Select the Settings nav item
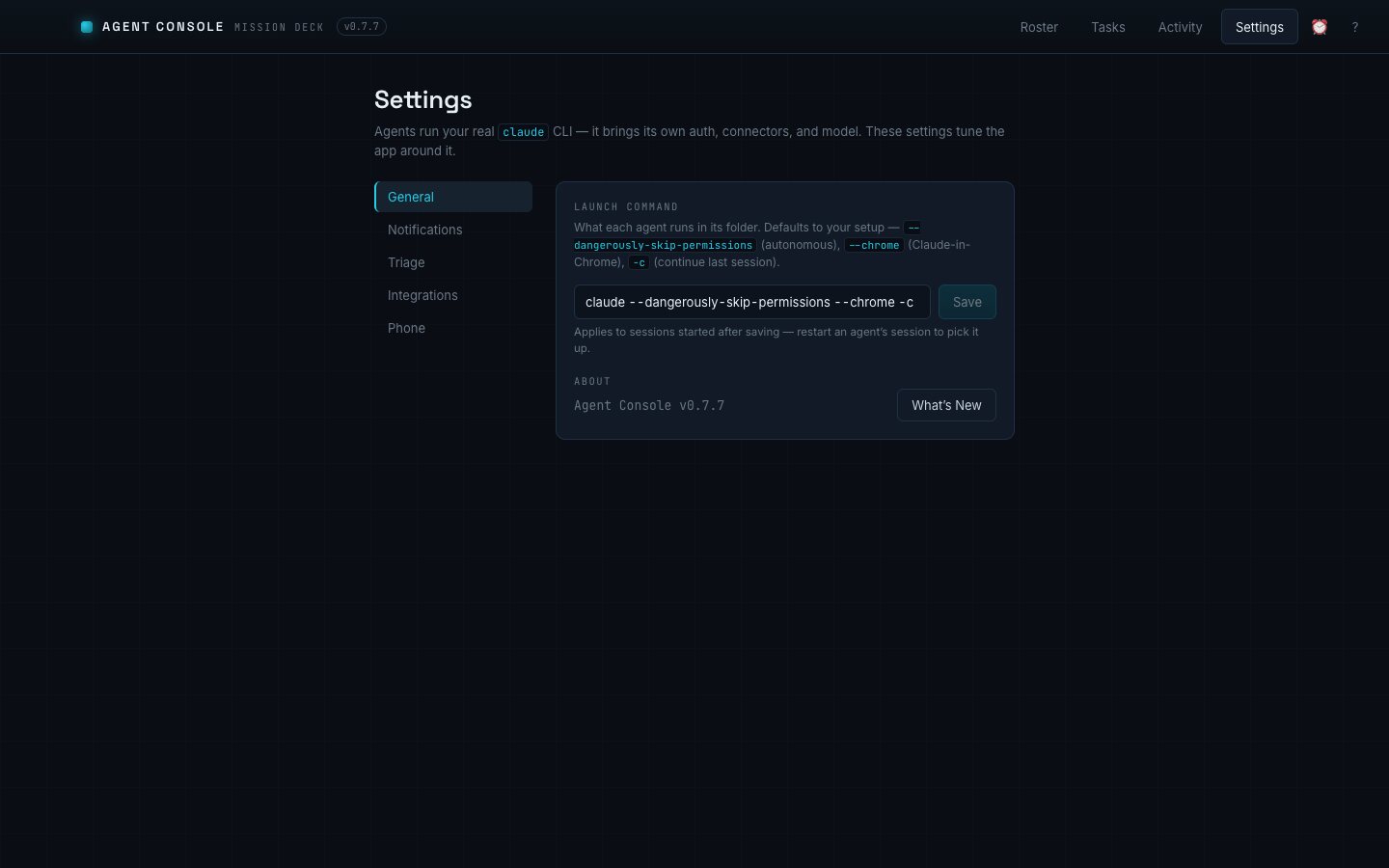The height and width of the screenshot is (868, 1389). click(1260, 27)
